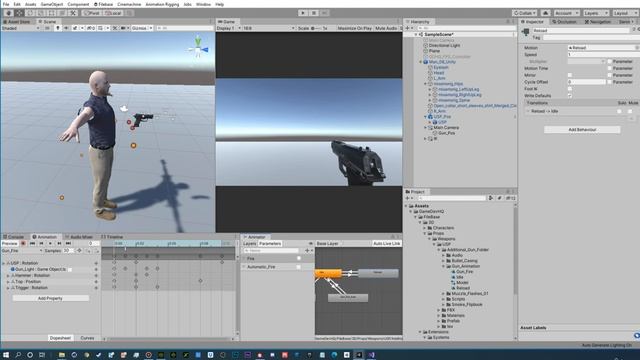Toggle Mirror checkbox in Inspector
The height and width of the screenshot is (360, 640).
pos(570,75)
